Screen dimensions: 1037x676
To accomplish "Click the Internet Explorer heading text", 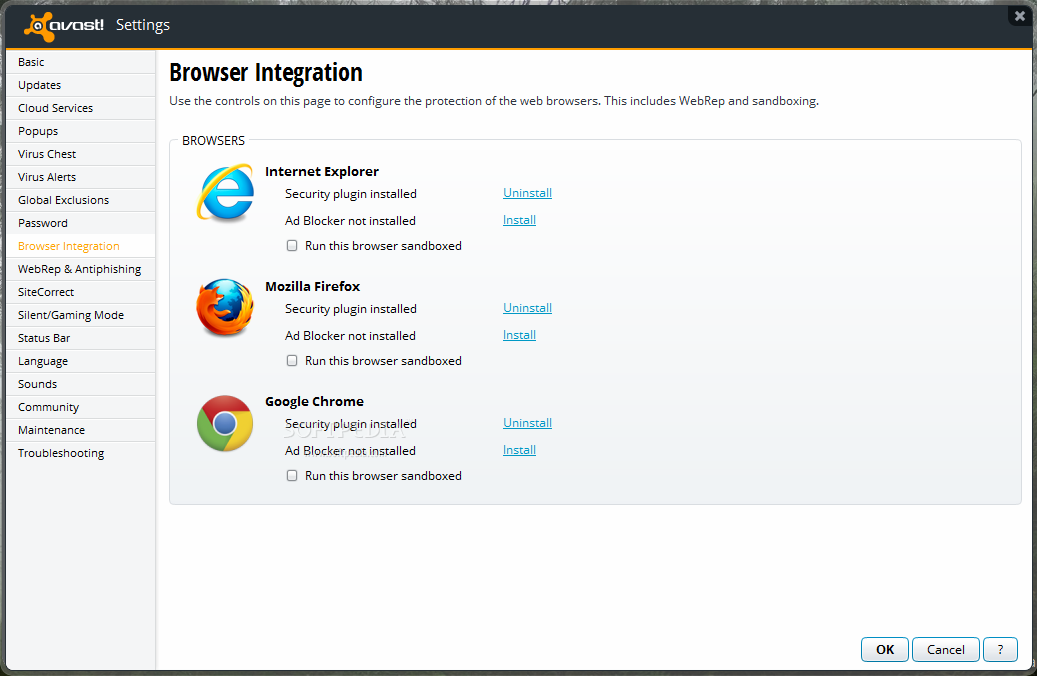I will tap(322, 171).
